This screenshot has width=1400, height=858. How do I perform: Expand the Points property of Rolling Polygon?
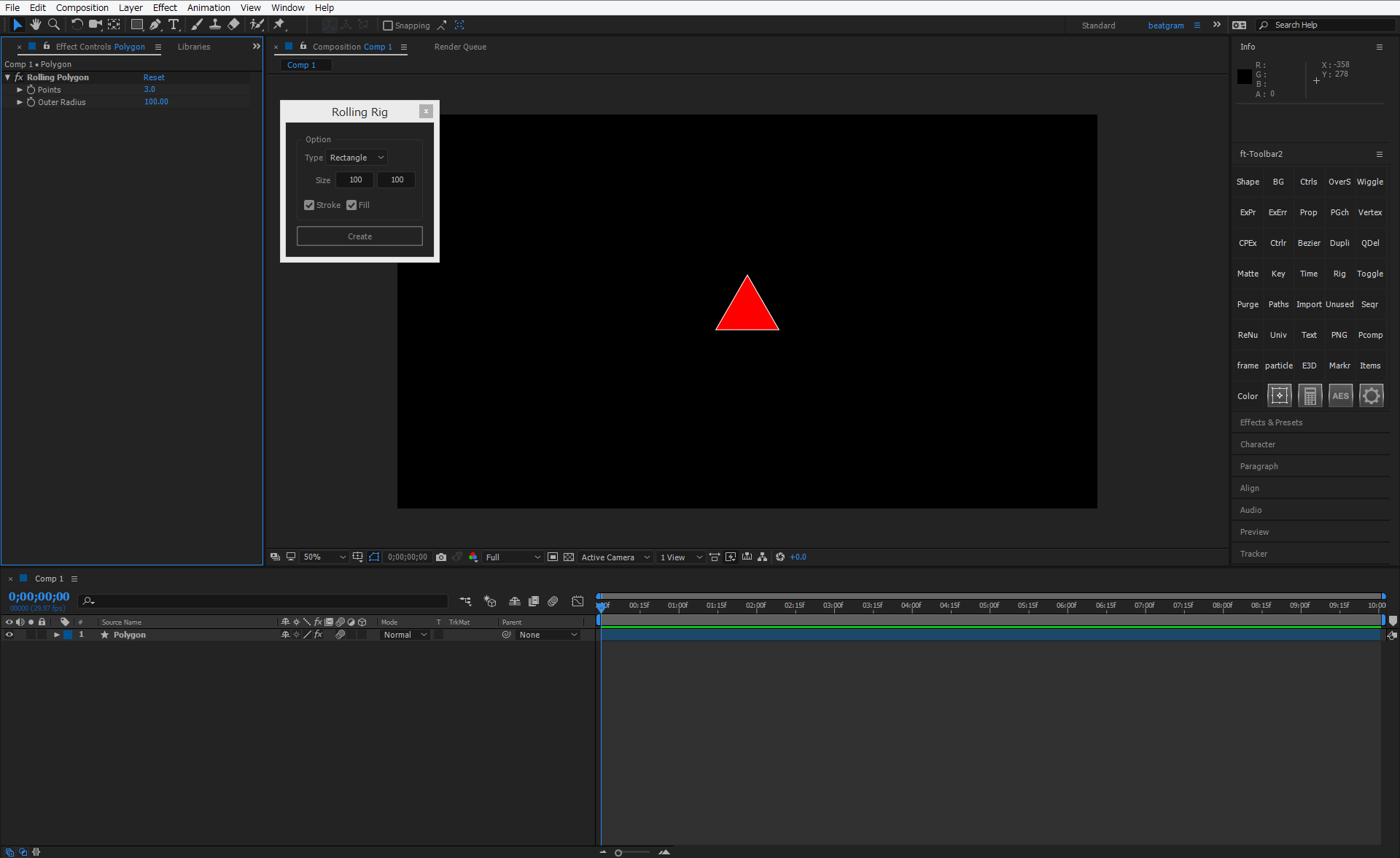point(19,89)
